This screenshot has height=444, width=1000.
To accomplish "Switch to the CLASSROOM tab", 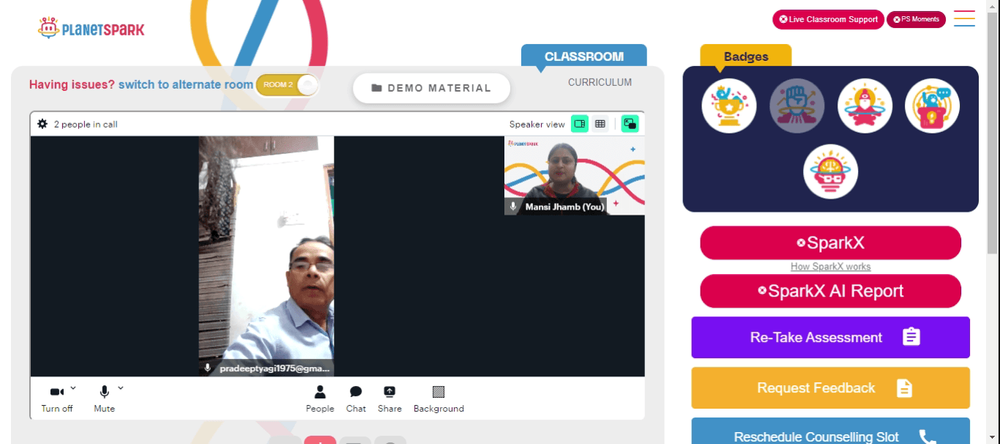I will pyautogui.click(x=584, y=56).
